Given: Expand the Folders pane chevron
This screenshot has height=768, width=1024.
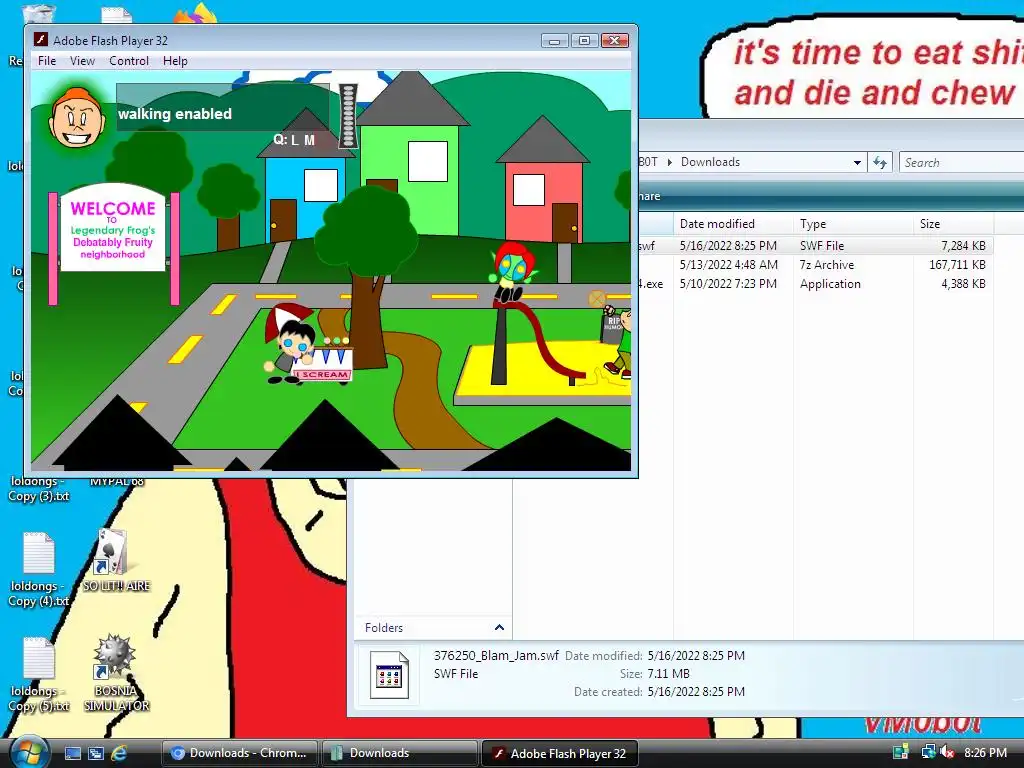Looking at the screenshot, I should point(499,628).
